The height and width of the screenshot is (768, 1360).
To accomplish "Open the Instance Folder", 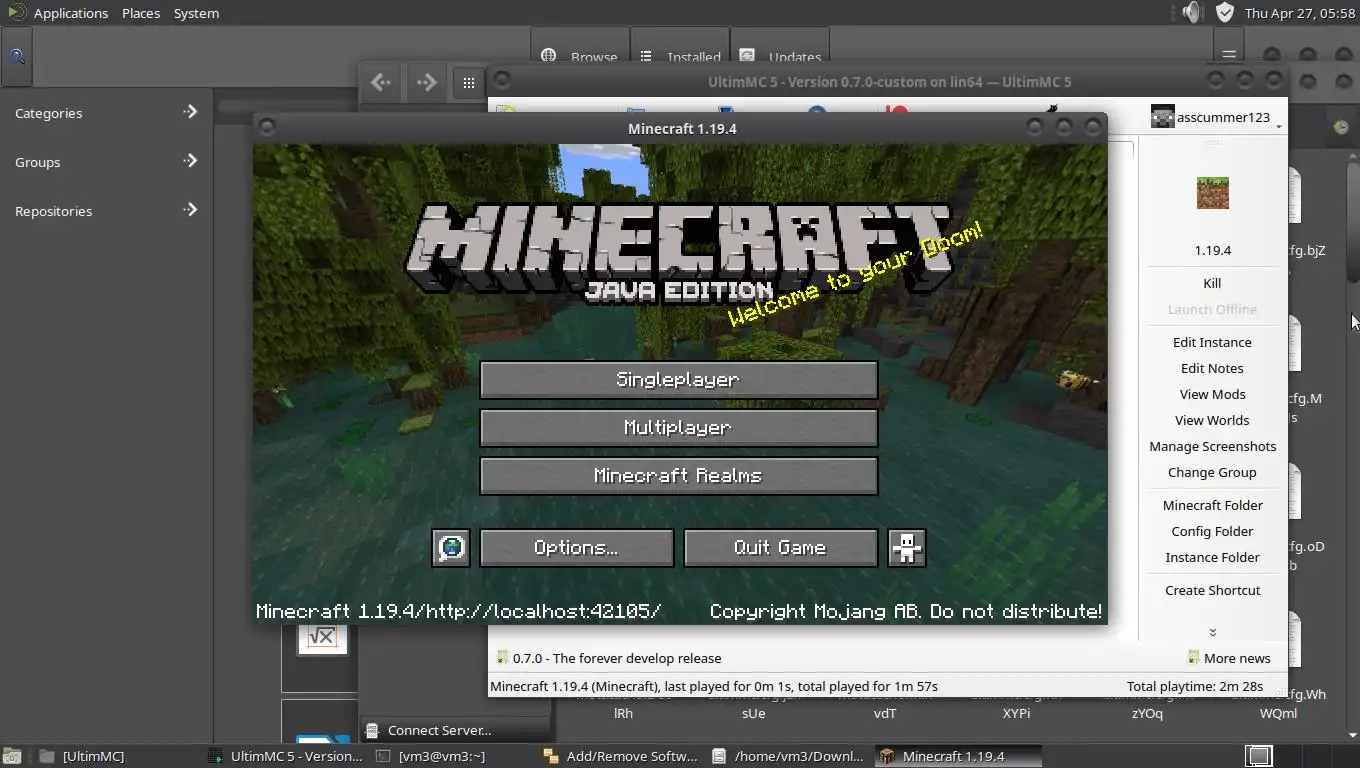I will pos(1212,557).
